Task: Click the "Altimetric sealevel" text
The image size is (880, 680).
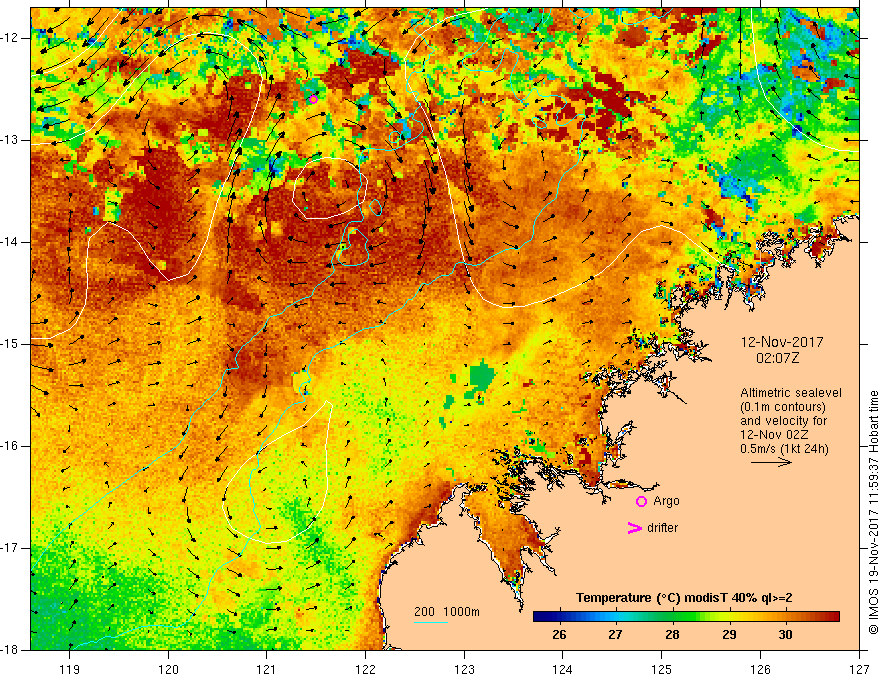Action: (791, 393)
